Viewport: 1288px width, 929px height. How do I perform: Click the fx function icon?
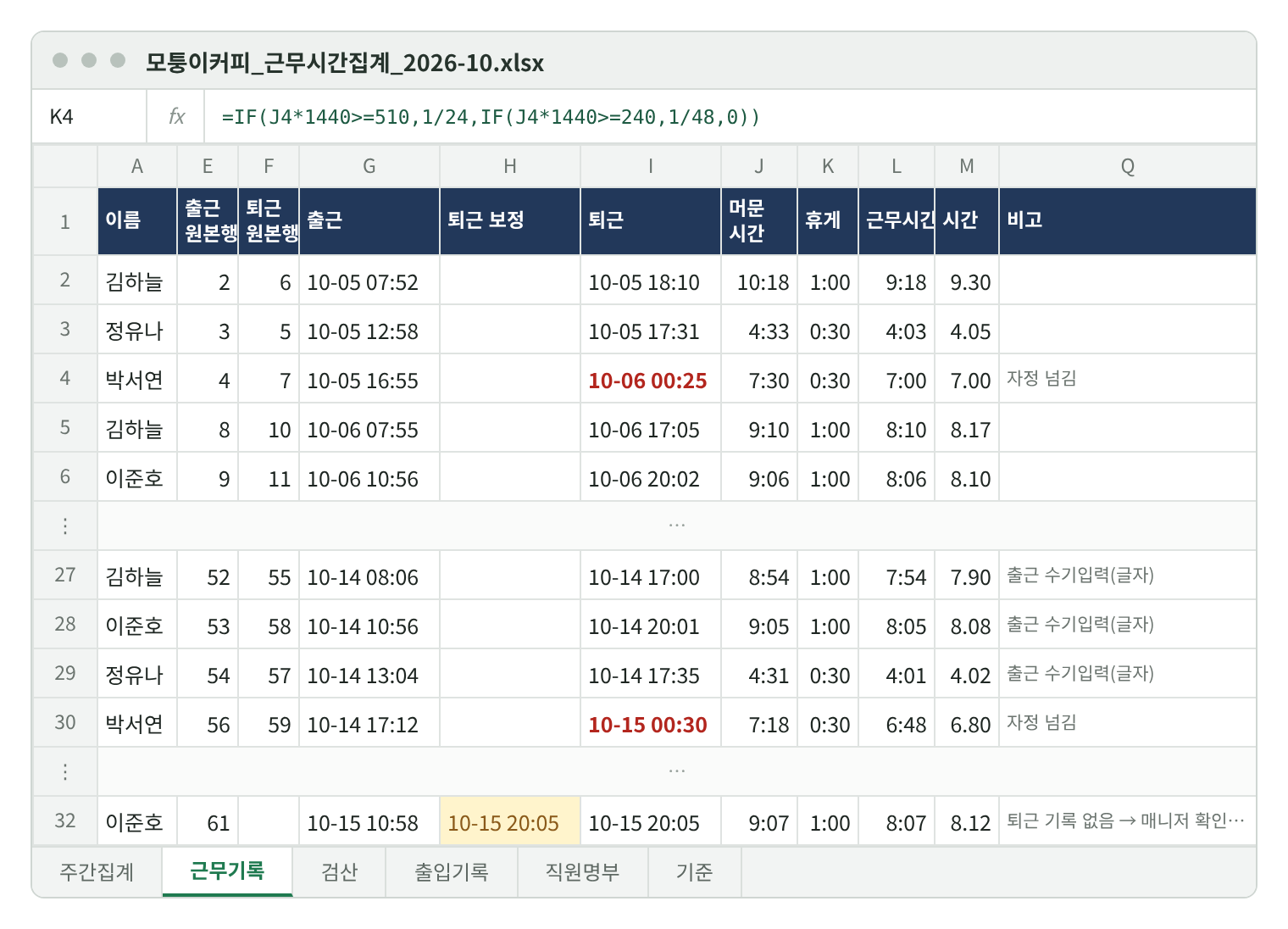[x=176, y=117]
